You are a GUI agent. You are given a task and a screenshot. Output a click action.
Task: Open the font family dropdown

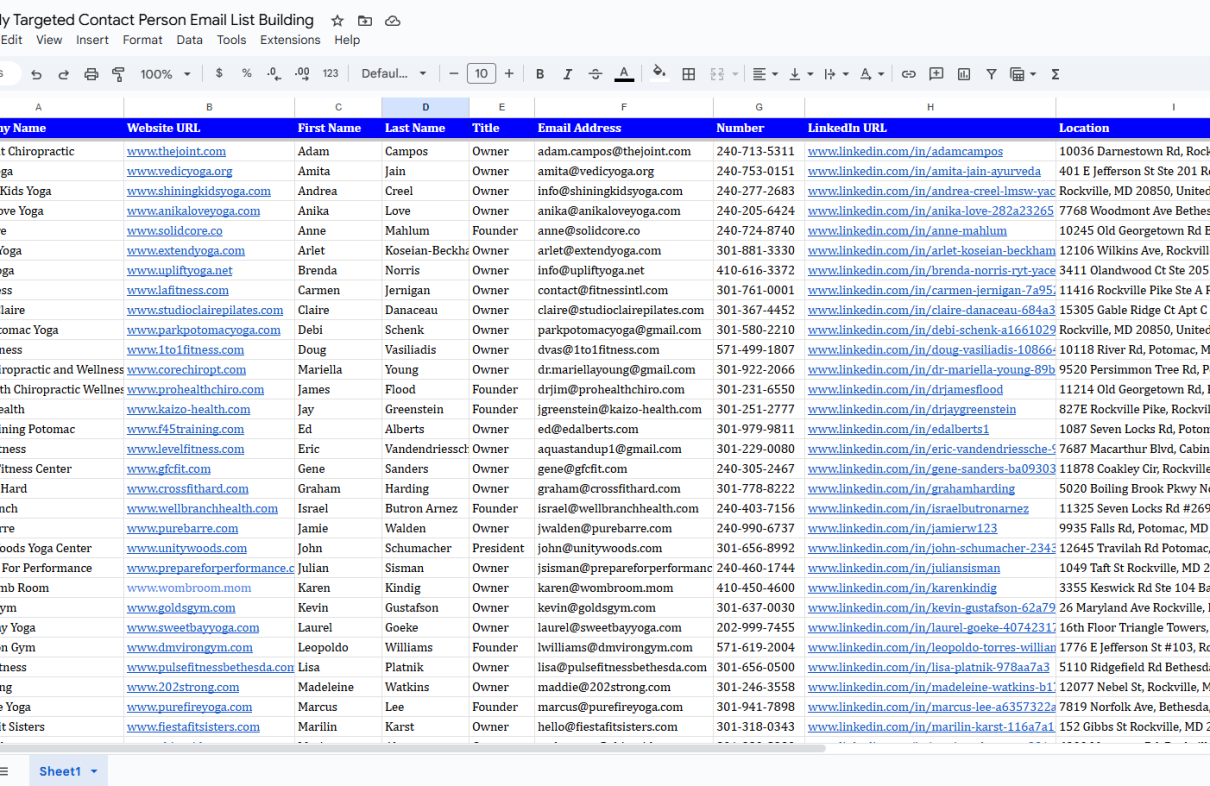pyautogui.click(x=394, y=73)
